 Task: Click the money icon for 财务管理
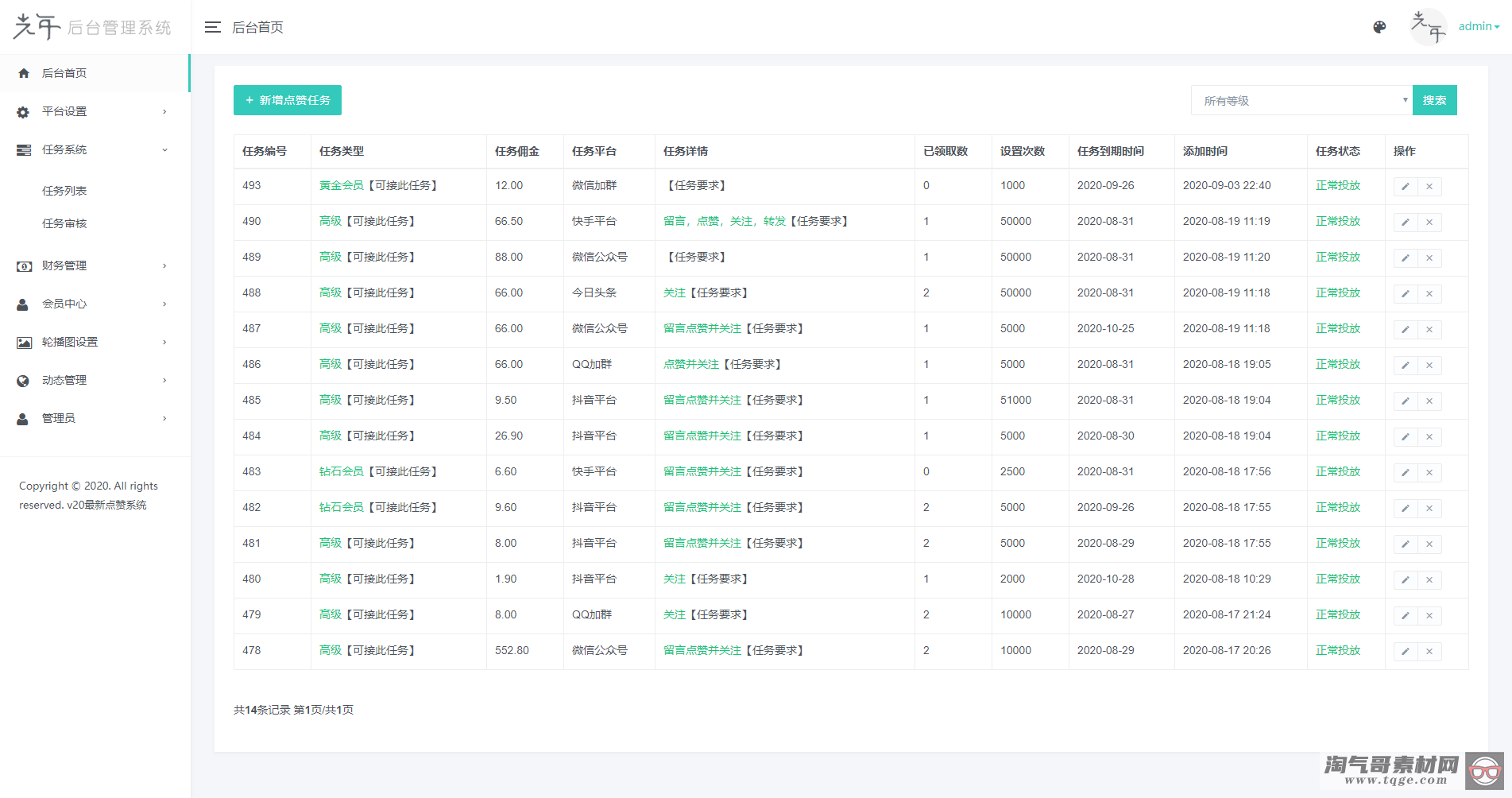(x=24, y=266)
